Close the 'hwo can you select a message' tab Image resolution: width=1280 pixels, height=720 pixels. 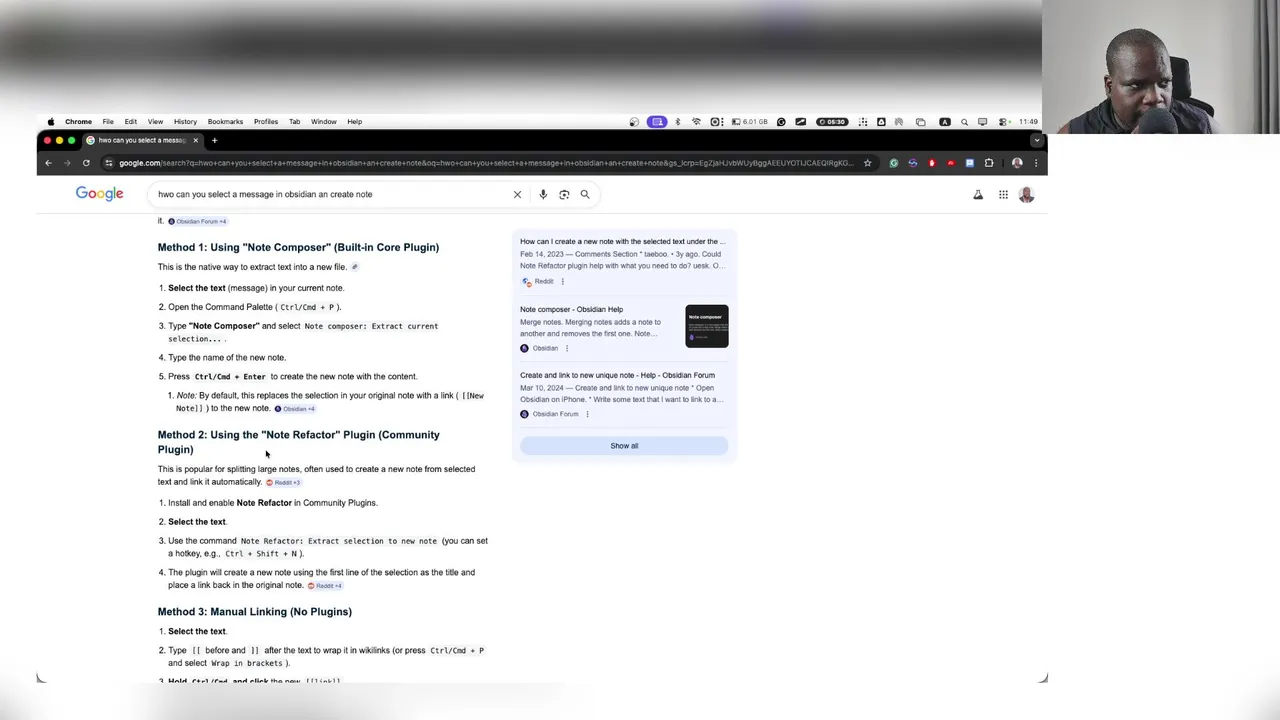pyautogui.click(x=196, y=140)
